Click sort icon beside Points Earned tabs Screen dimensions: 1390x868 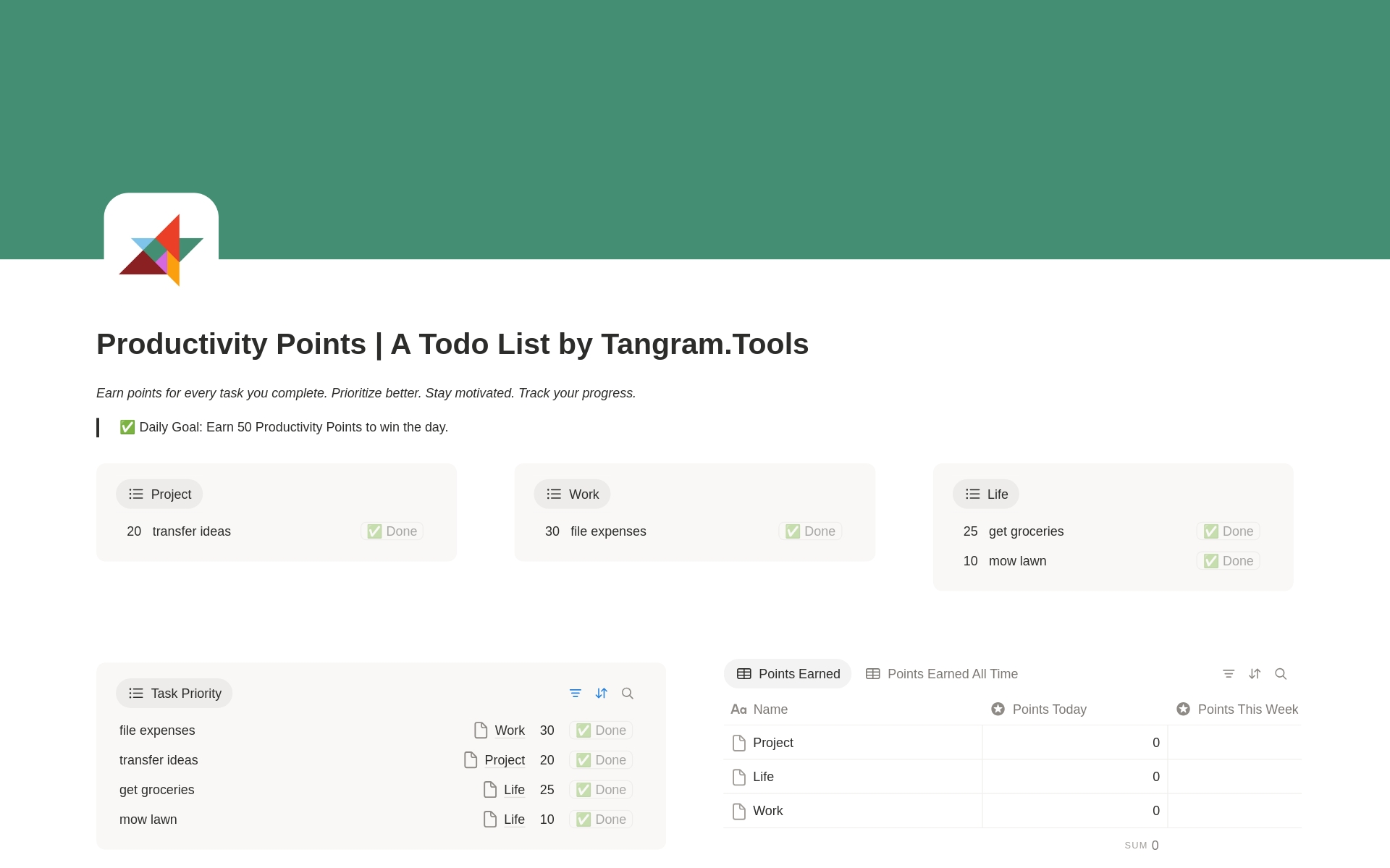(x=1255, y=674)
